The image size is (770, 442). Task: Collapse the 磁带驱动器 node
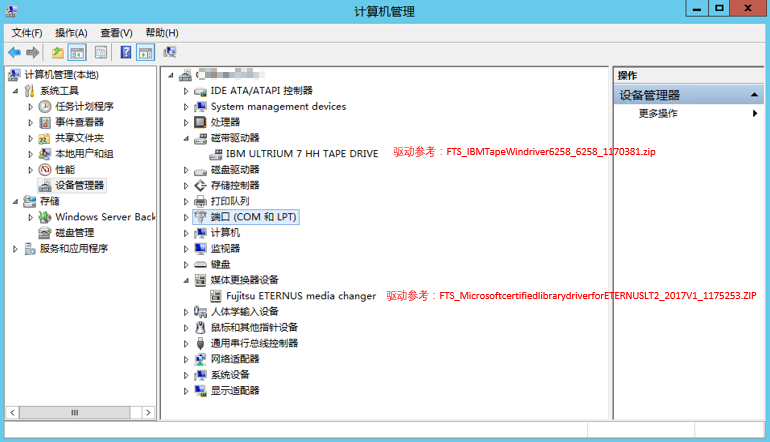(x=186, y=138)
